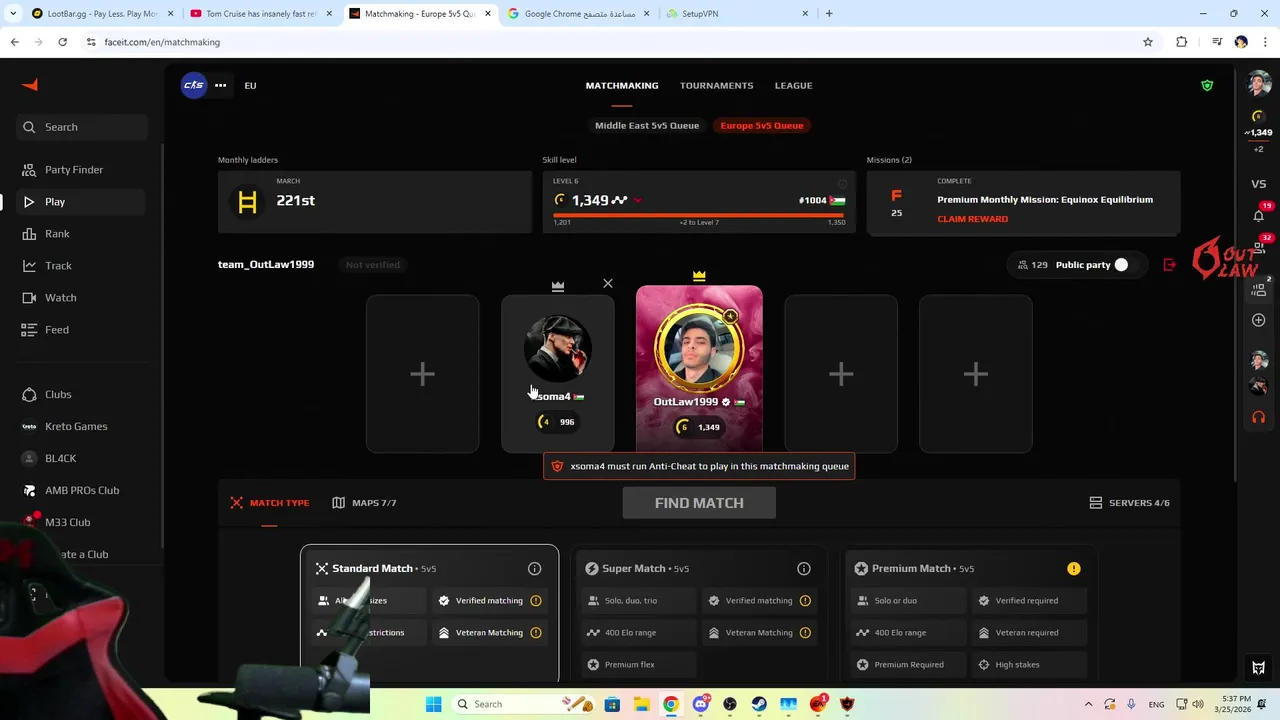The height and width of the screenshot is (720, 1280).
Task: Click the CLAIM REWARD link
Action: pos(972,219)
